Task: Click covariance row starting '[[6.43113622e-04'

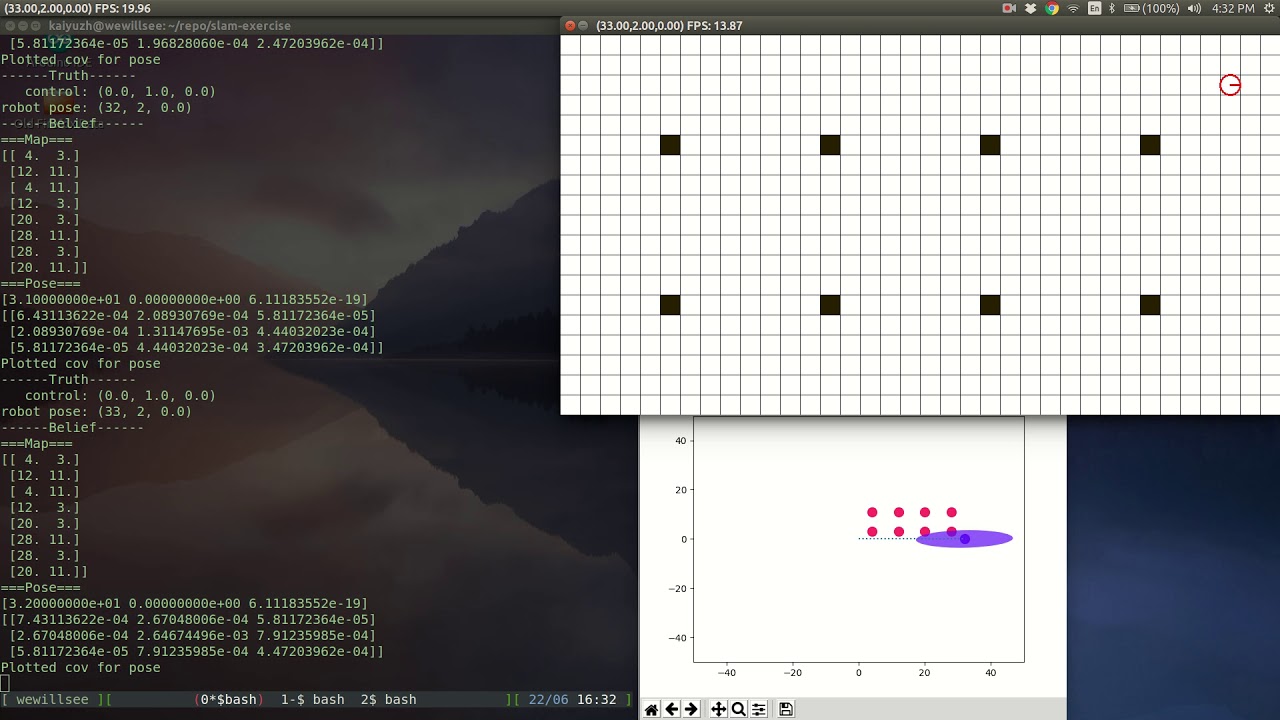Action: [188, 316]
